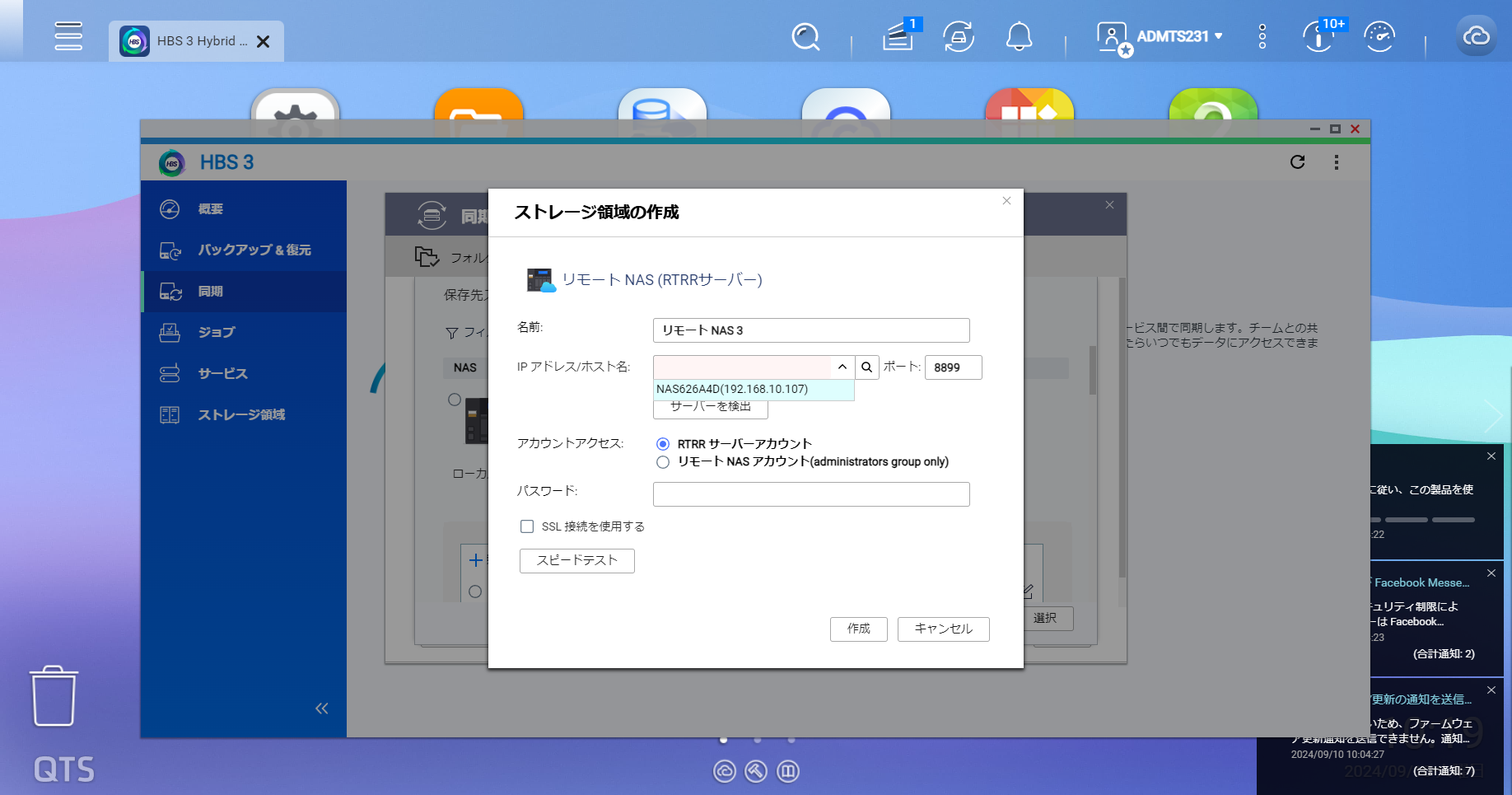Click the myQNAPcloud icon at desktop bottom

click(725, 771)
